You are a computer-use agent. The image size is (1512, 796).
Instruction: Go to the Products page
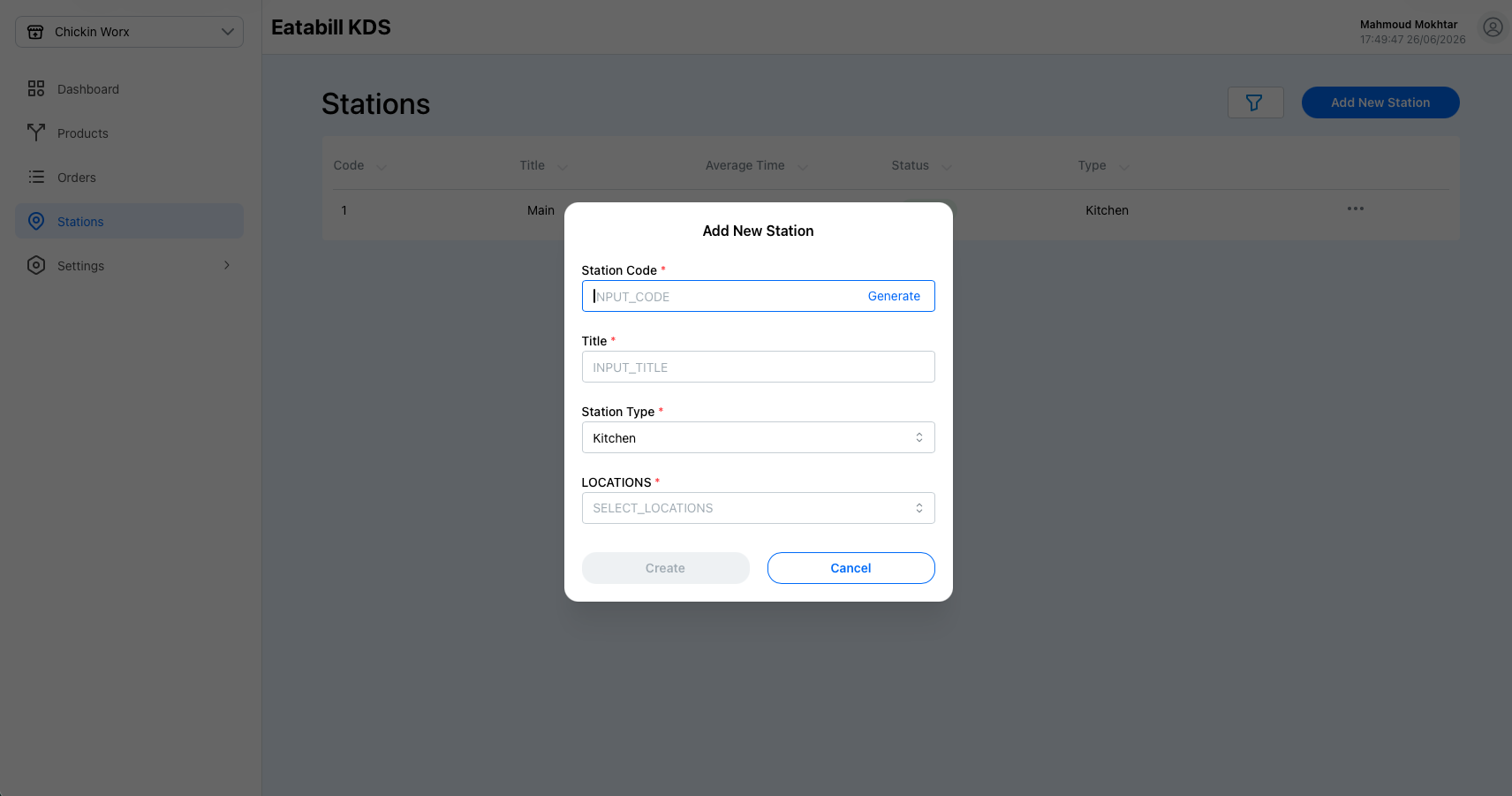(129, 133)
